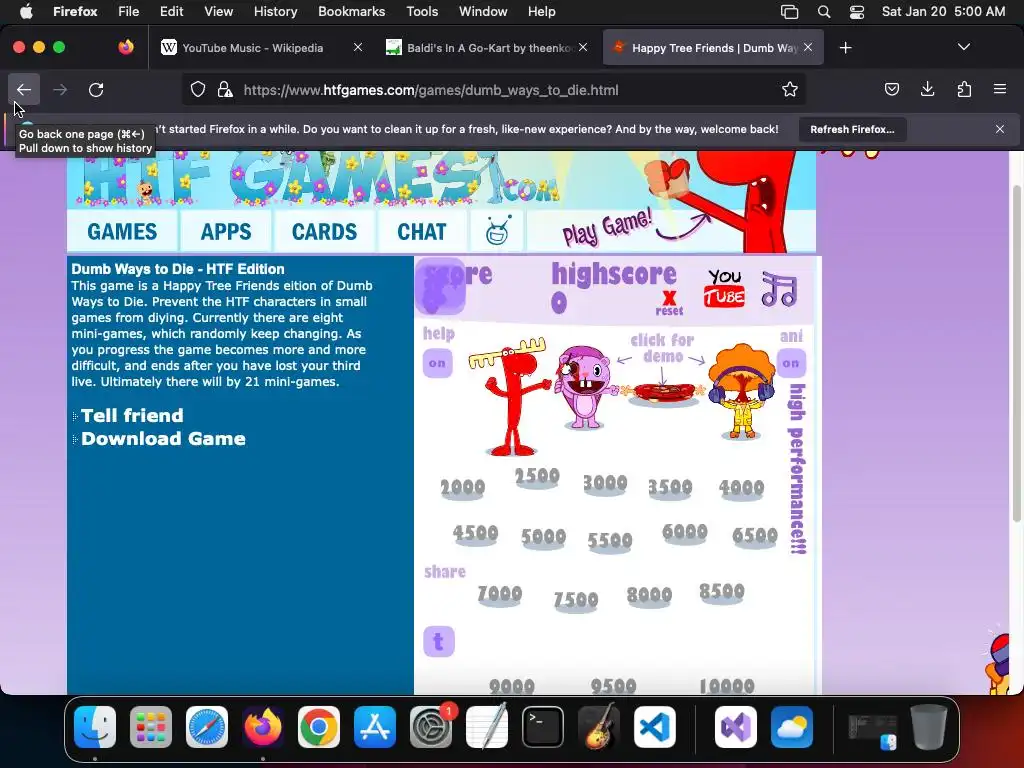Screen dimensions: 1024x768
Task: Open Terminal from the dock
Action: (x=543, y=727)
